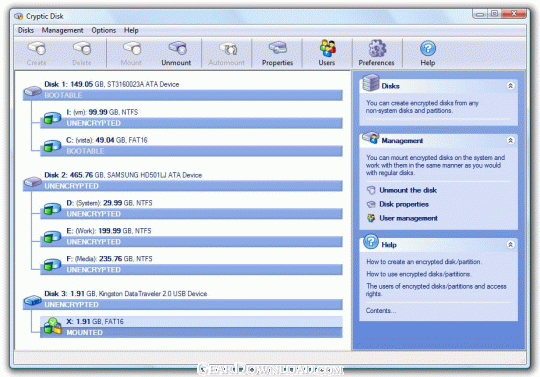This screenshot has width=540, height=377.
Task: Select C: (vista) BOOTABLE status bar
Action: [x=191, y=151]
